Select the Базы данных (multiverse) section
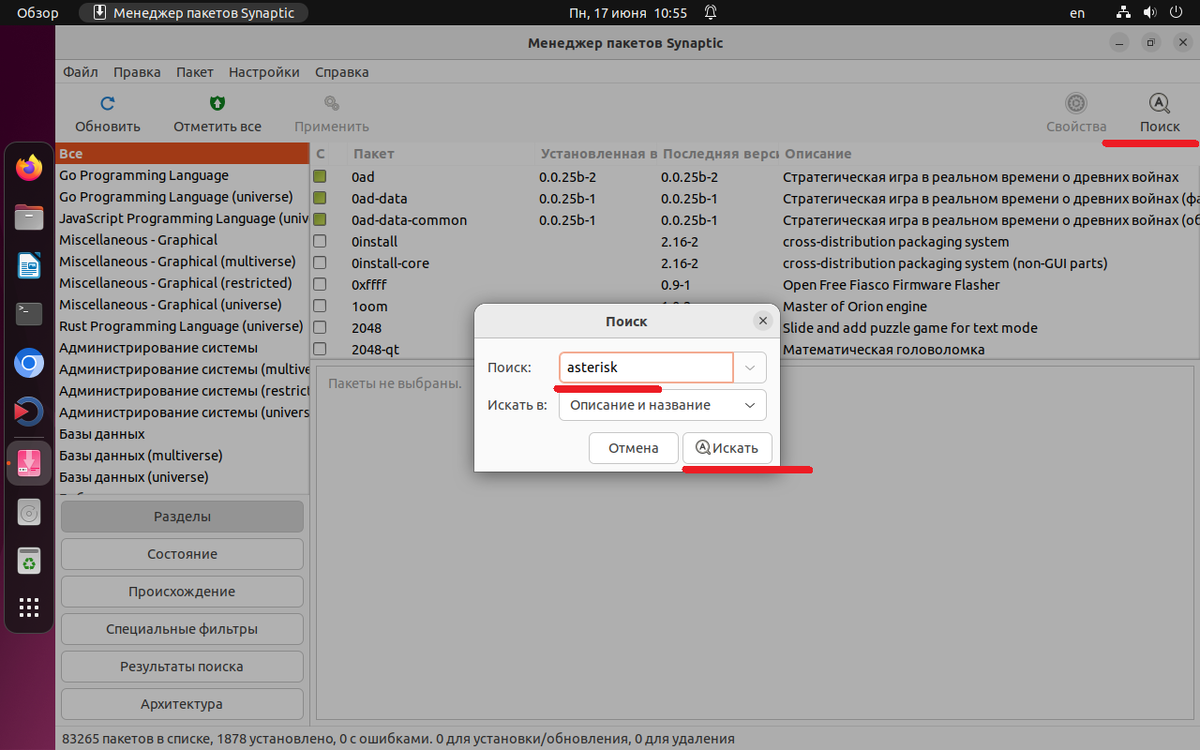Image resolution: width=1200 pixels, height=750 pixels. (182, 455)
